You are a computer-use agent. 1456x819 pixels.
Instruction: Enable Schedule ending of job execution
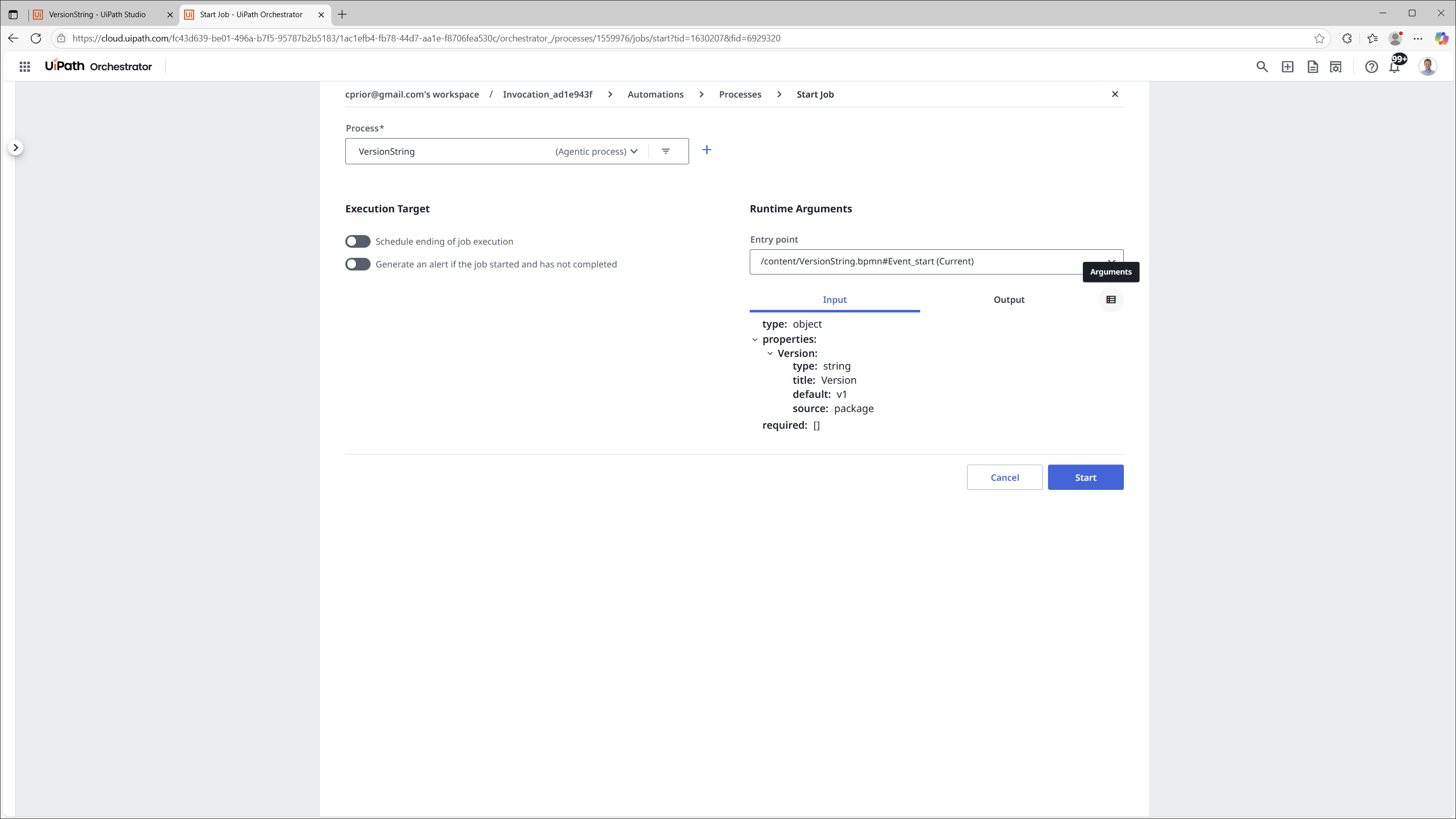click(x=358, y=241)
